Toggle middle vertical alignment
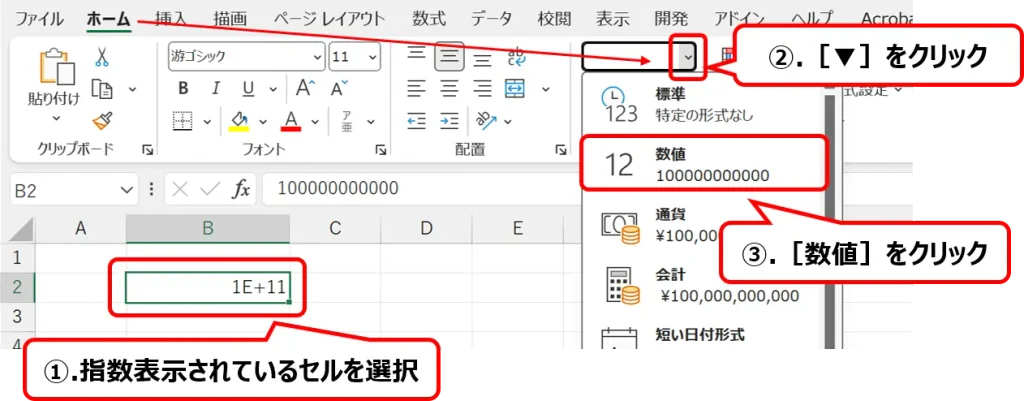This screenshot has width=1024, height=401. 449,57
